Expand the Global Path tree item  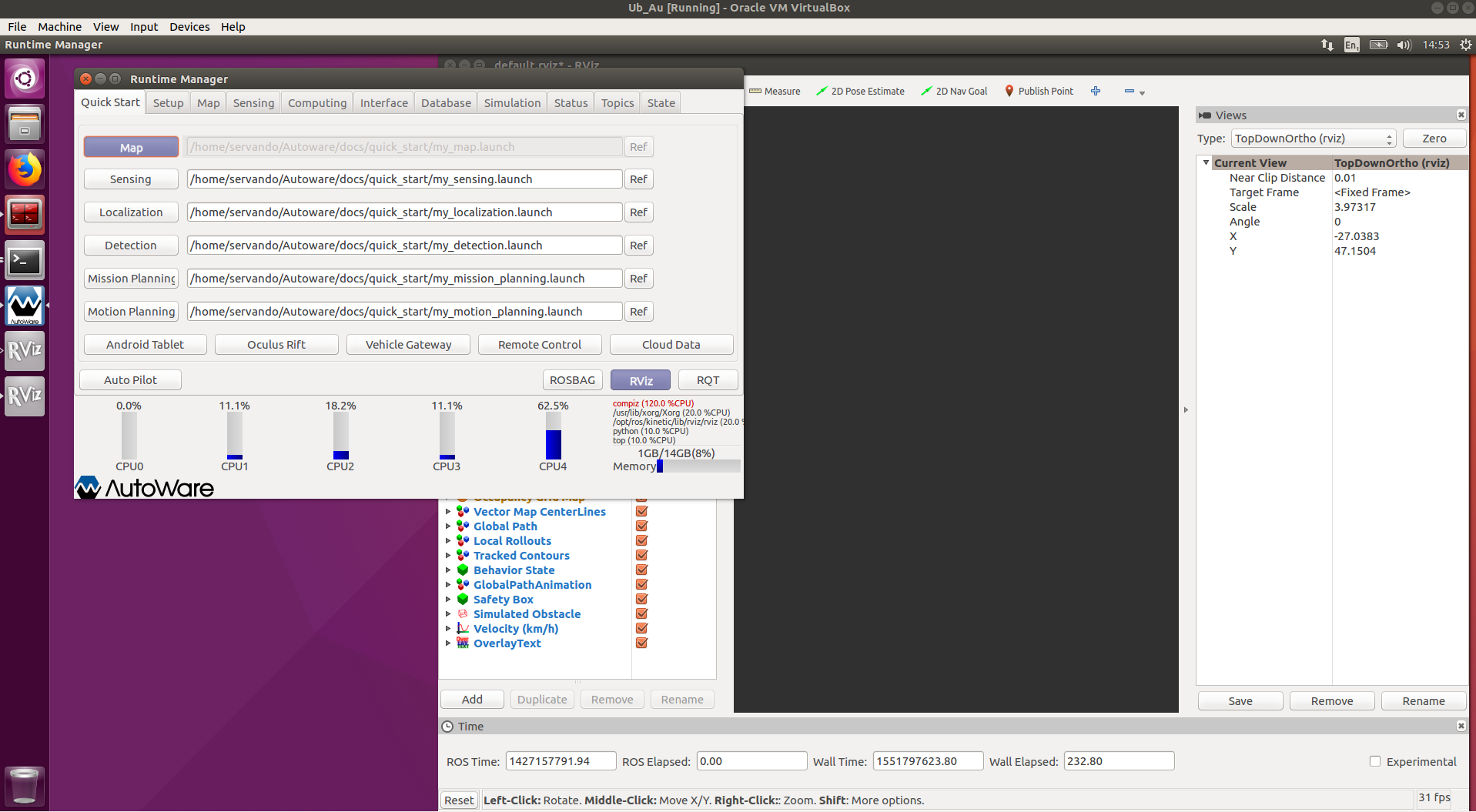[448, 526]
